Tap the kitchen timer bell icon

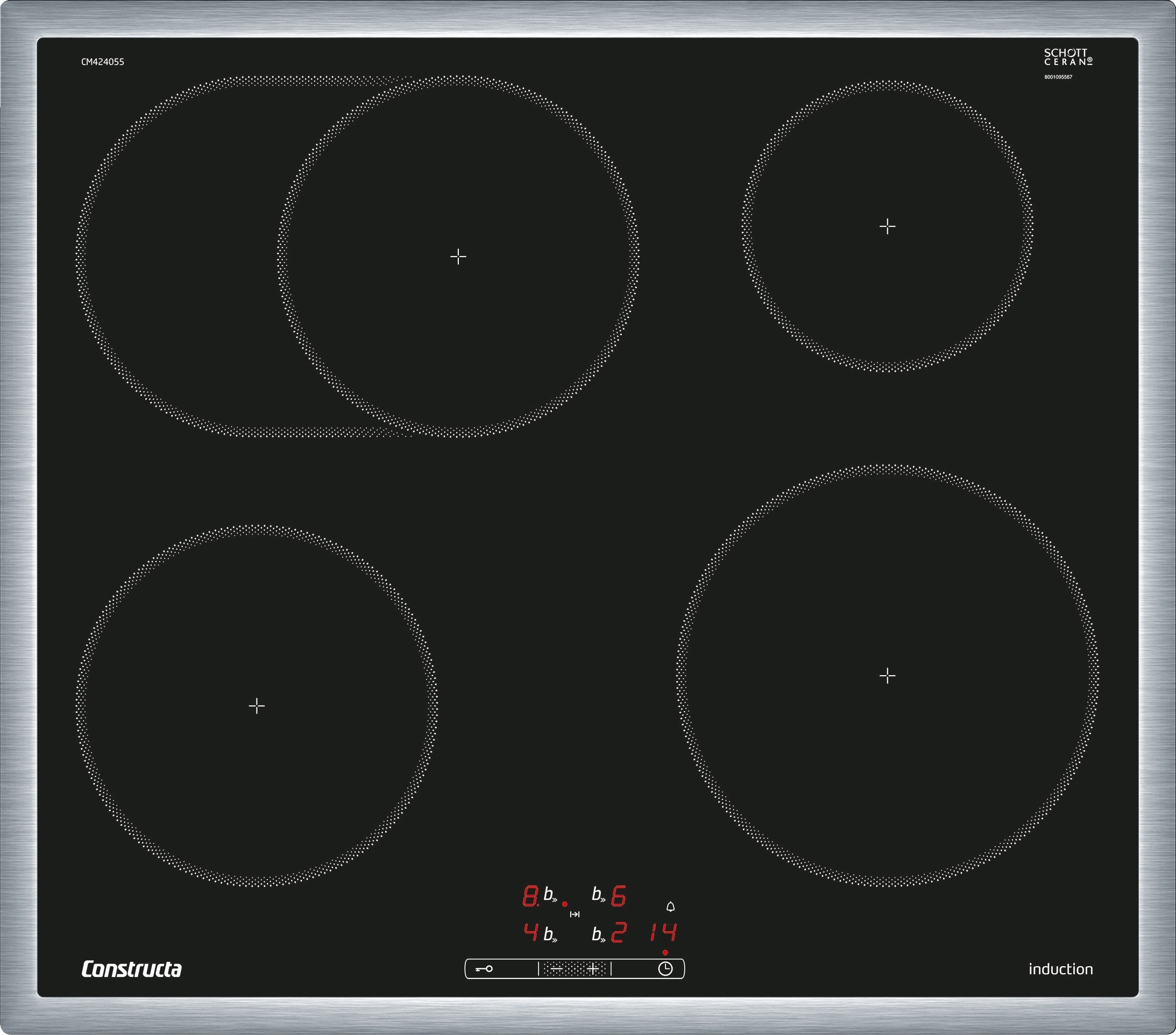(670, 907)
